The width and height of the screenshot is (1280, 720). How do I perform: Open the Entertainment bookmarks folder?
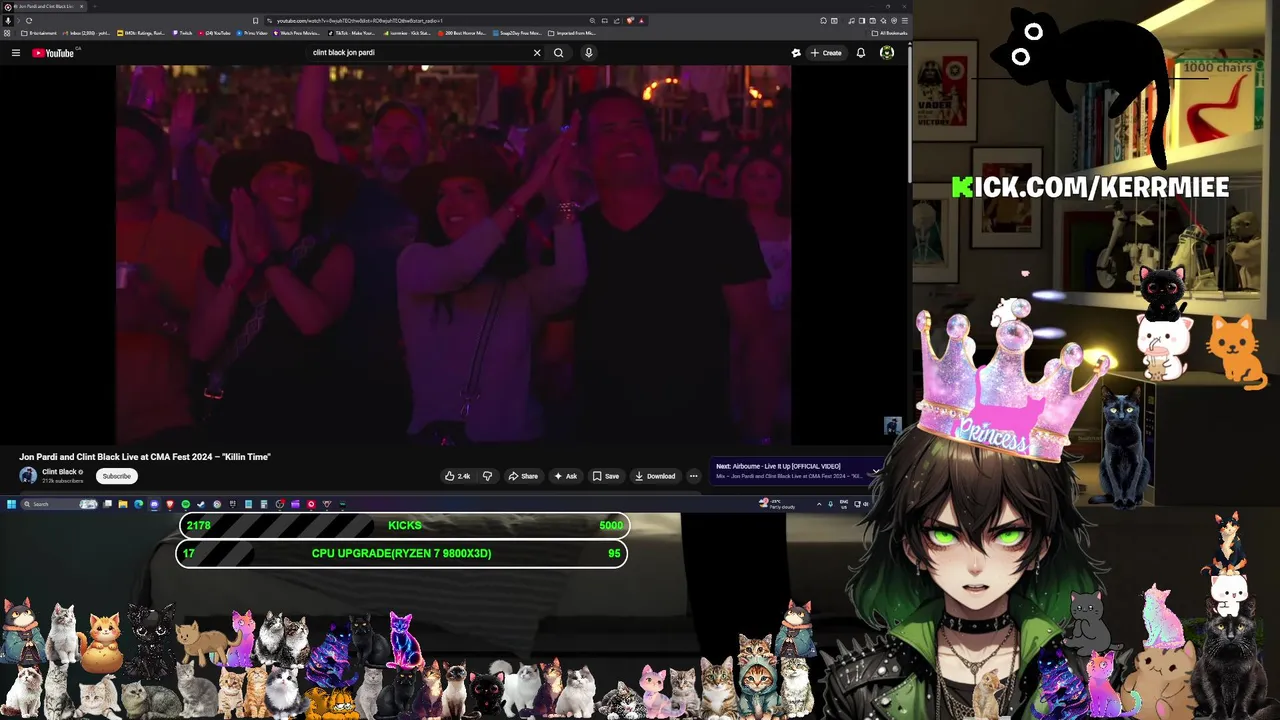pyautogui.click(x=39, y=33)
